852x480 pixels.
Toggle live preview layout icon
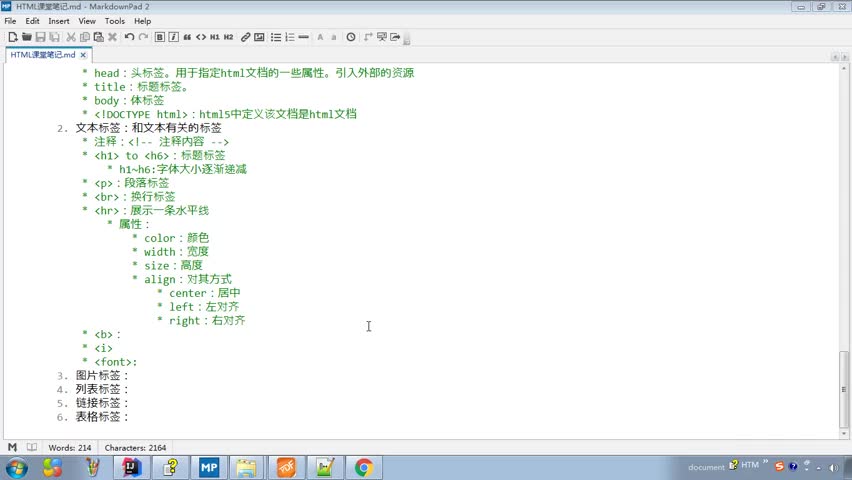368,37
